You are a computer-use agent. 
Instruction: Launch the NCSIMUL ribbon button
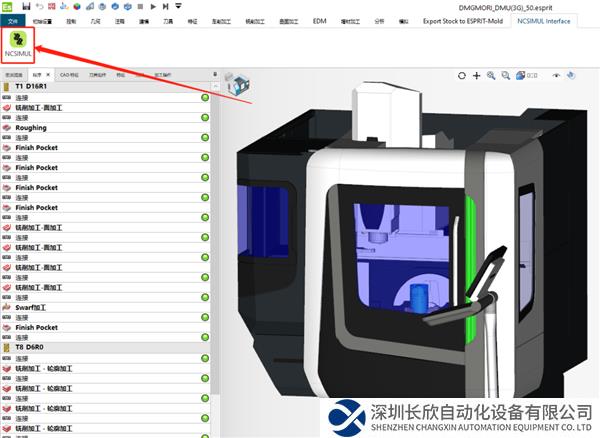point(17,42)
